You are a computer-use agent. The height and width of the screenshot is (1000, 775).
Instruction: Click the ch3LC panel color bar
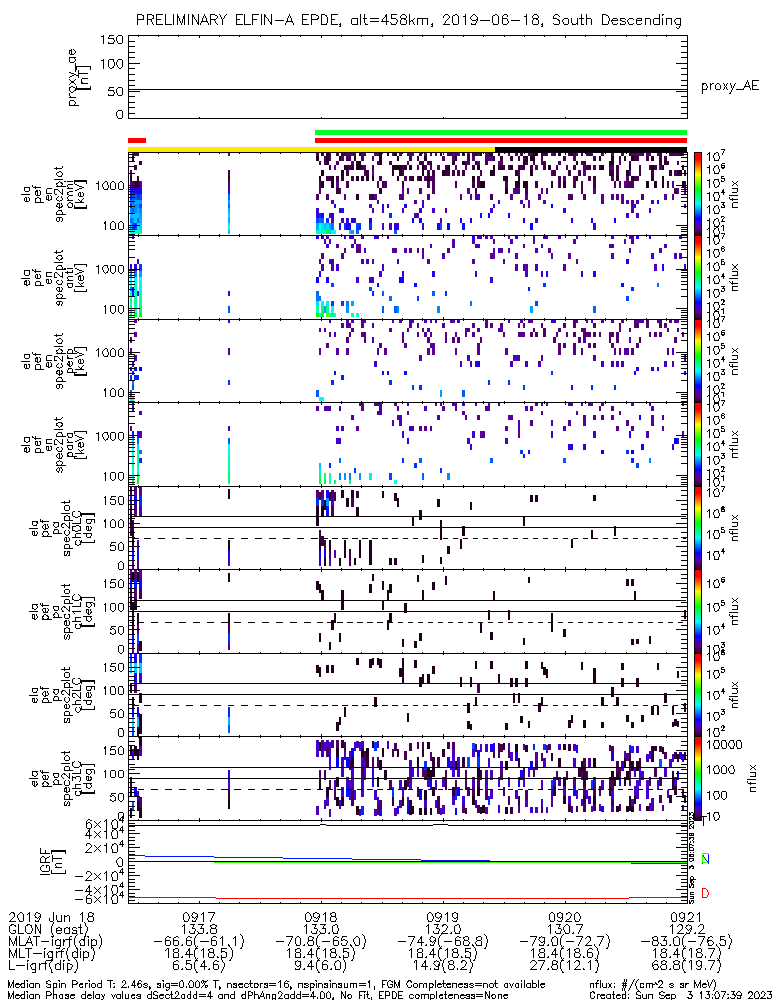point(698,778)
